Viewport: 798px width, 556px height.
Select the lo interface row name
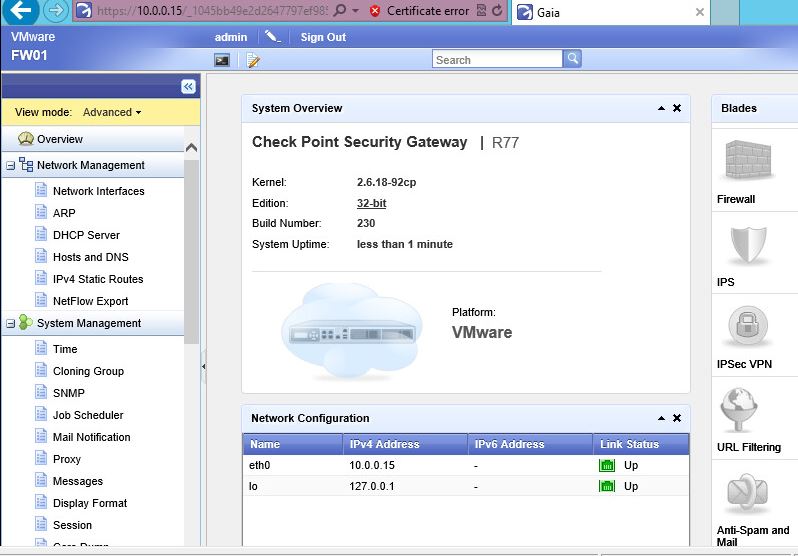253,486
